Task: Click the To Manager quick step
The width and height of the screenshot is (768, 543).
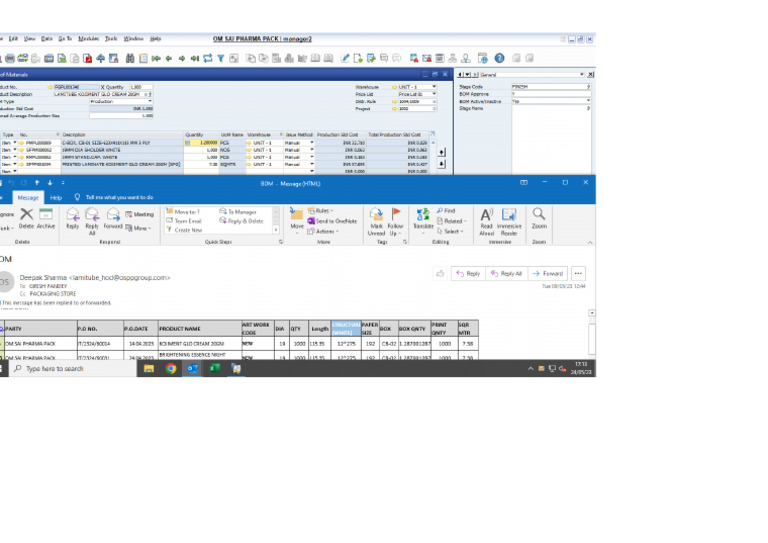Action: coord(238,212)
